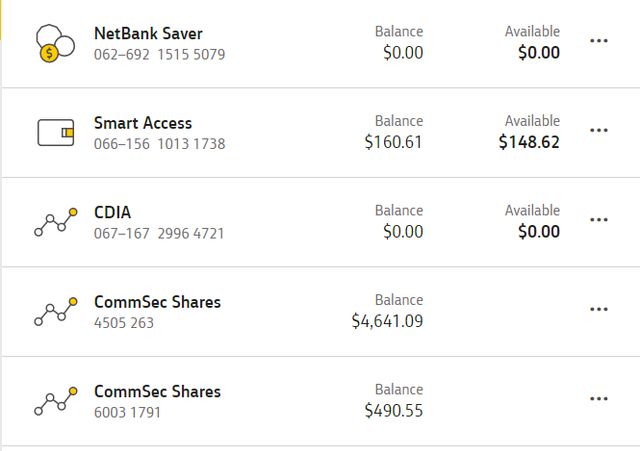
Task: Open the three-dot menu for Smart Access
Action: tap(599, 130)
